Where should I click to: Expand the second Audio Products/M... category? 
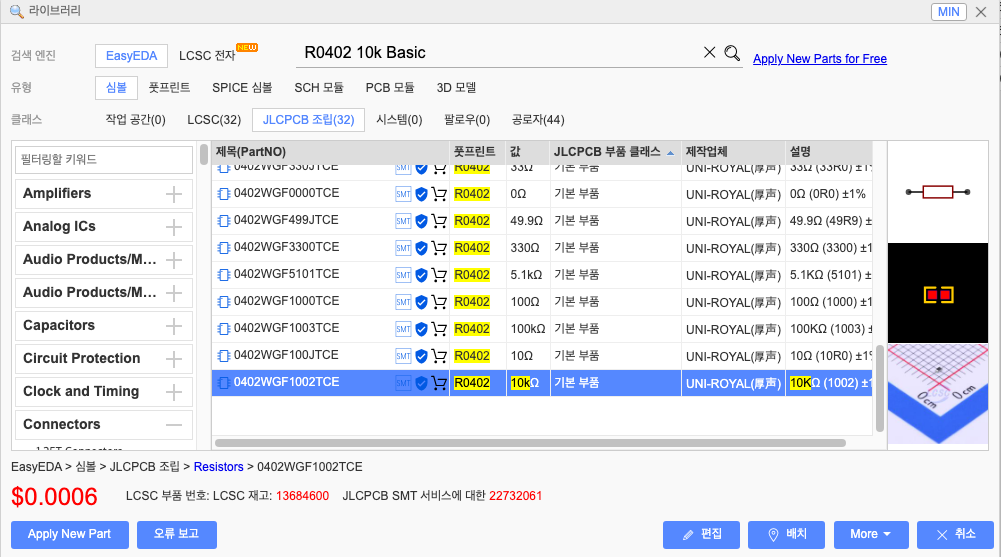point(174,293)
